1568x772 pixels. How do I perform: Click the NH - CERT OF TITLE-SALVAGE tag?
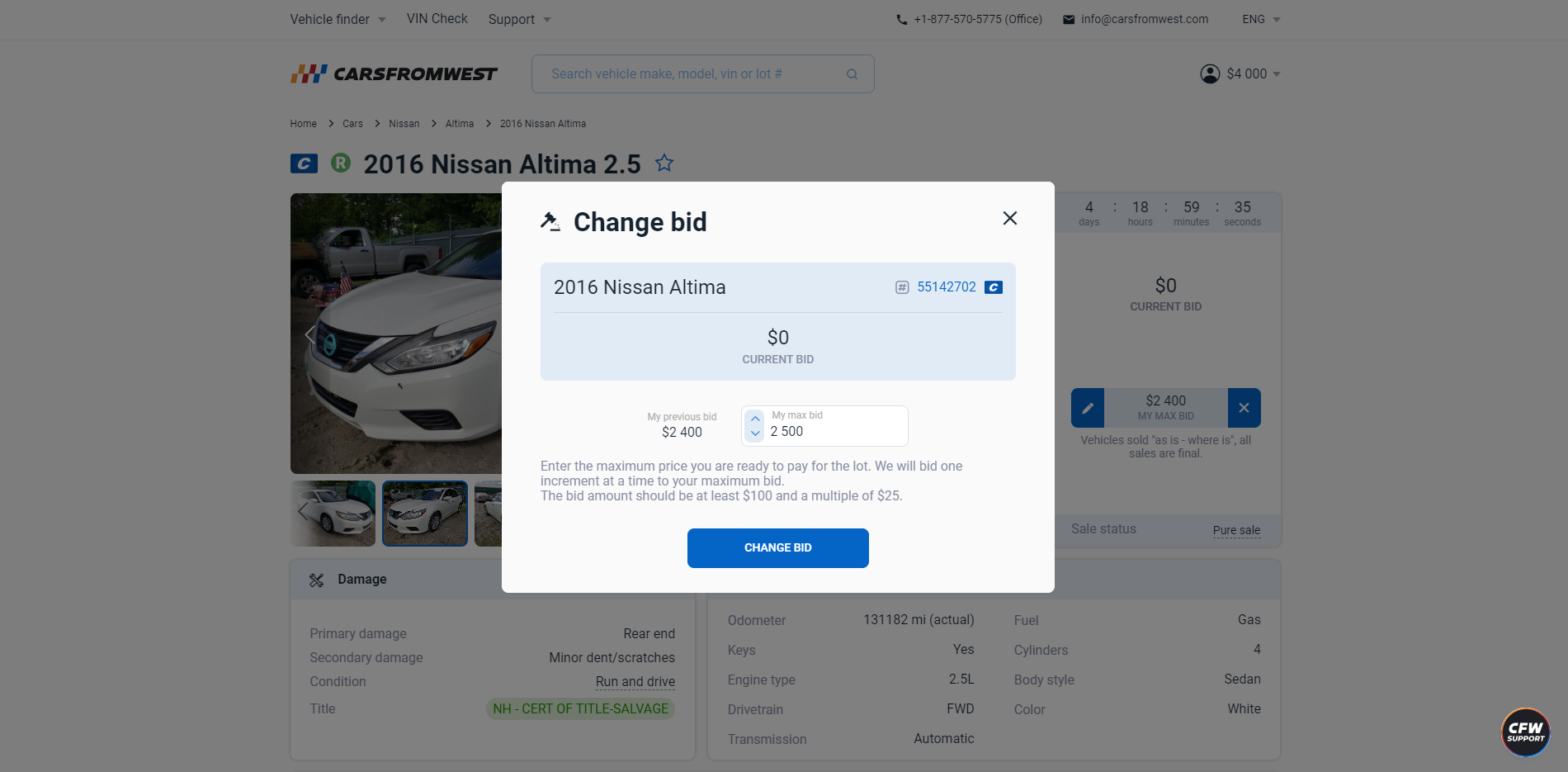(x=580, y=708)
